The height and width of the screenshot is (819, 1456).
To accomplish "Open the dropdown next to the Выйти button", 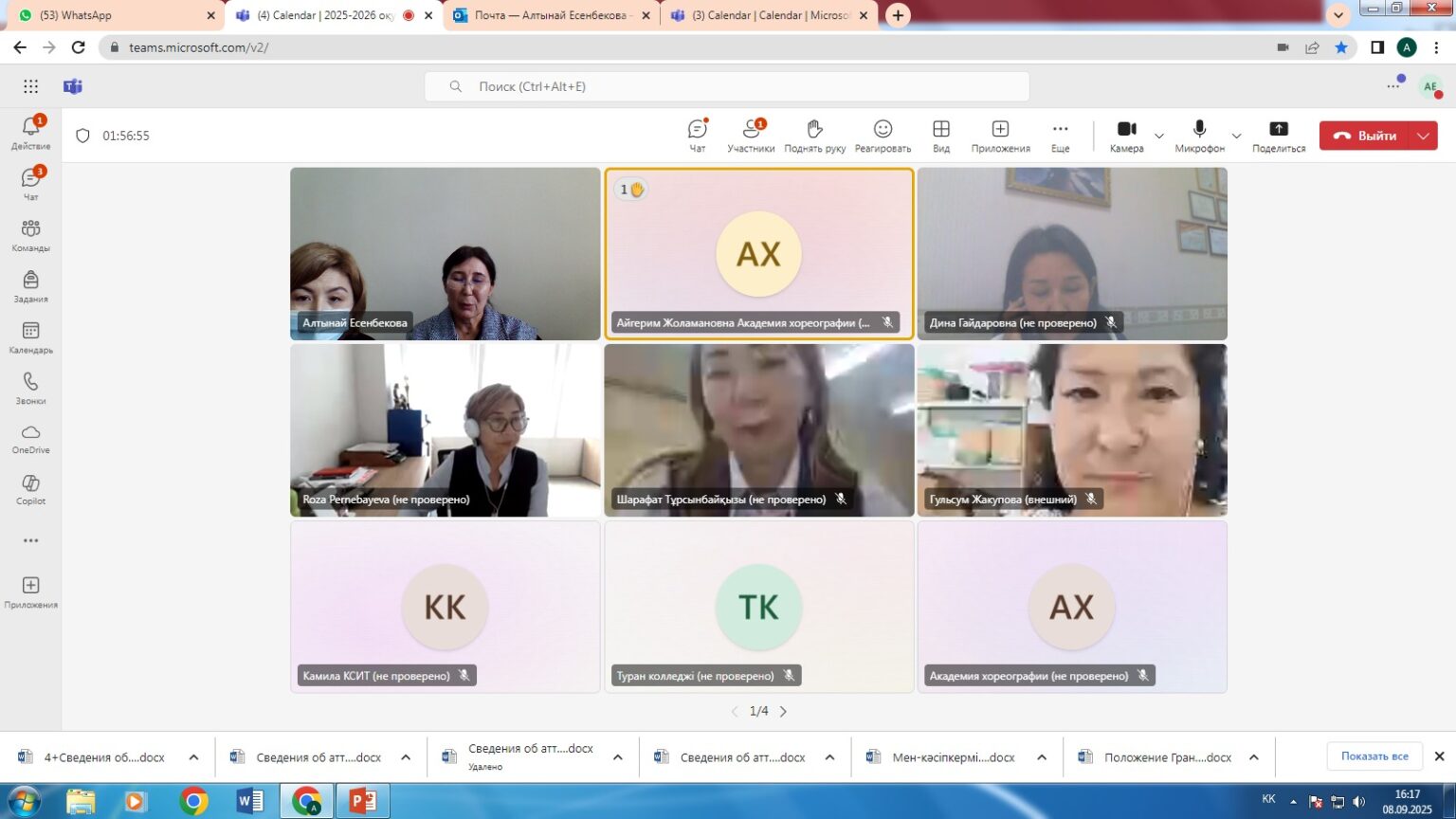I will coord(1423,136).
